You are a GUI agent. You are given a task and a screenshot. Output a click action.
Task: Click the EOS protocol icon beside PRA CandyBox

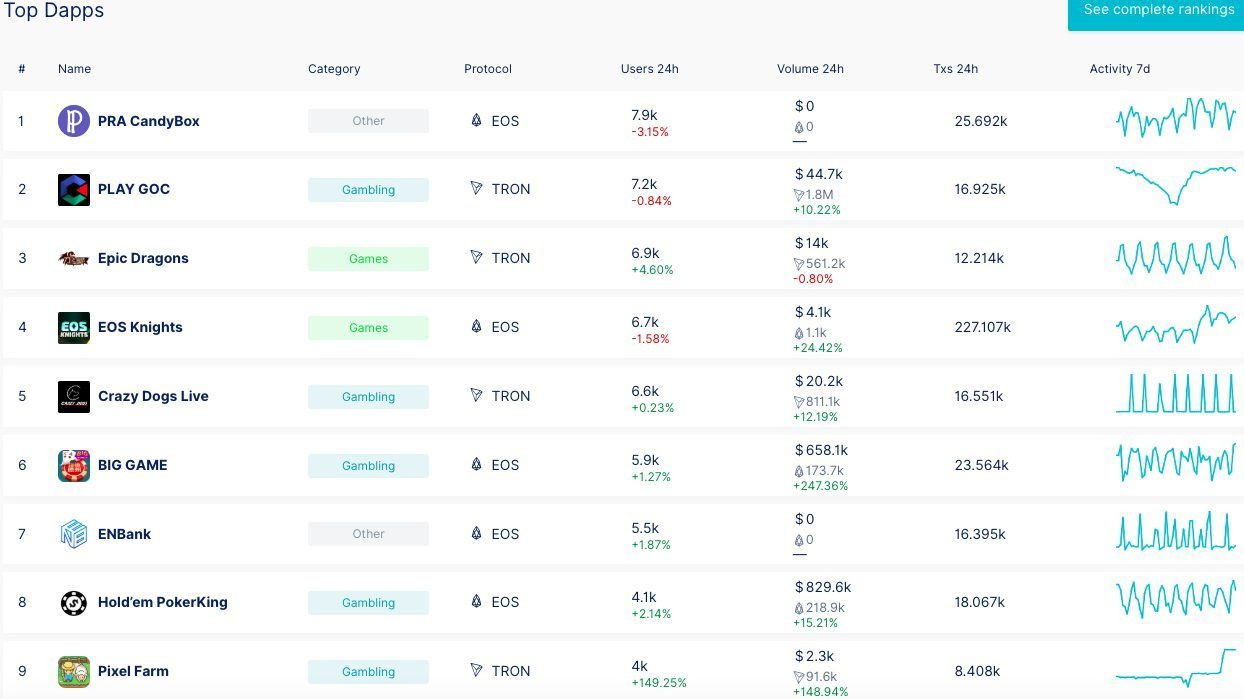pos(475,121)
